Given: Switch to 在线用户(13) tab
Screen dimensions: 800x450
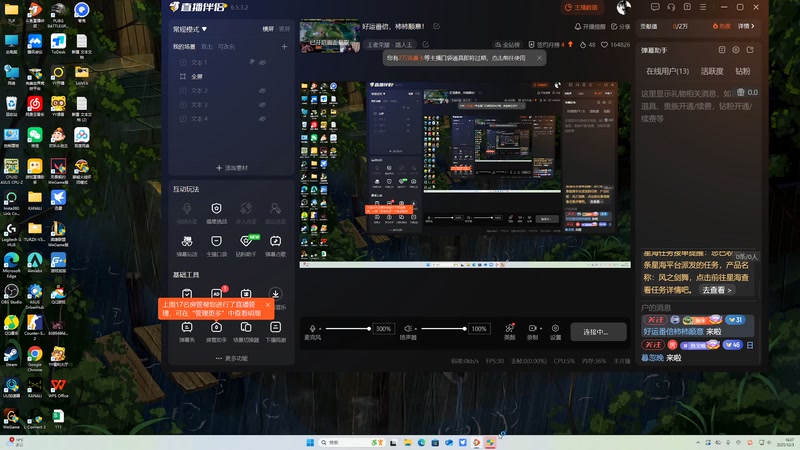Looking at the screenshot, I should click(667, 71).
